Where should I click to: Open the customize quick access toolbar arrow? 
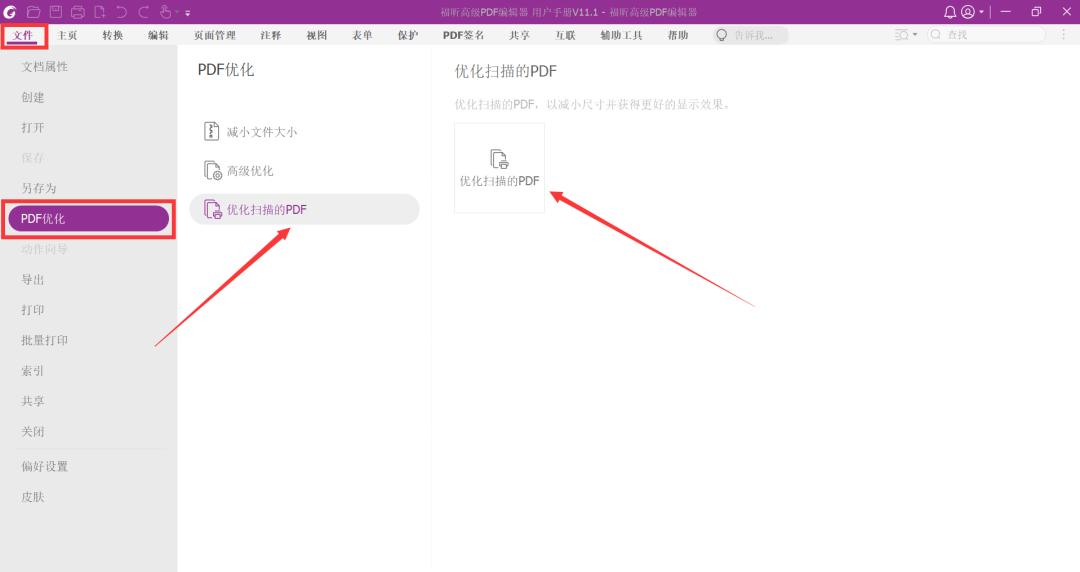click(x=187, y=12)
